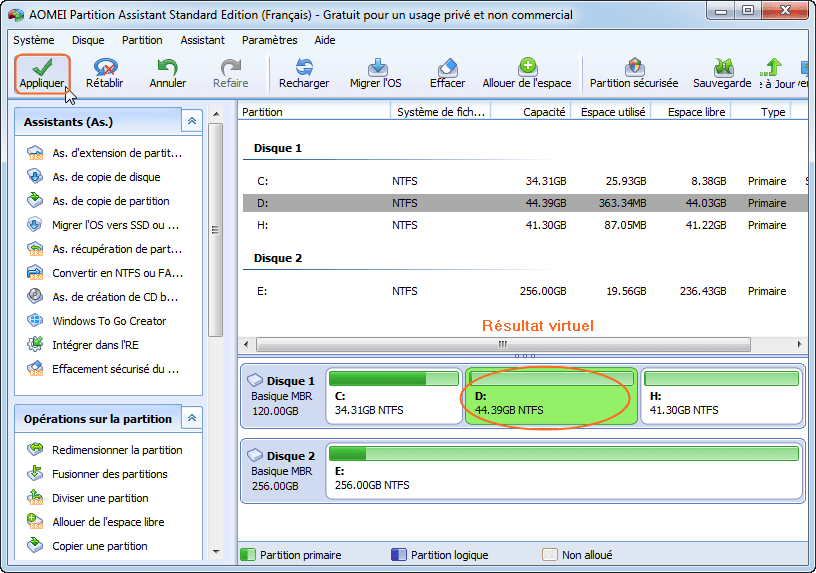This screenshot has height=573, width=816.
Task: Click Partition logique blue legend swatch
Action: [399, 555]
